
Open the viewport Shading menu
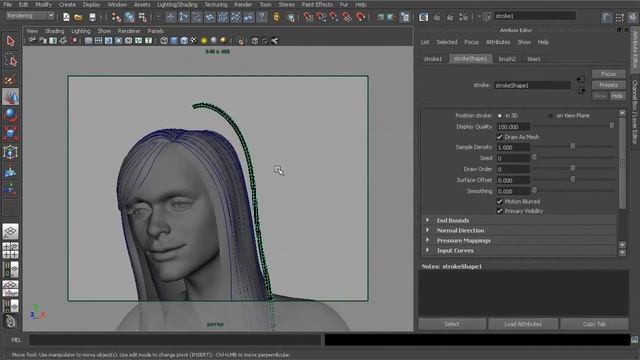point(54,31)
